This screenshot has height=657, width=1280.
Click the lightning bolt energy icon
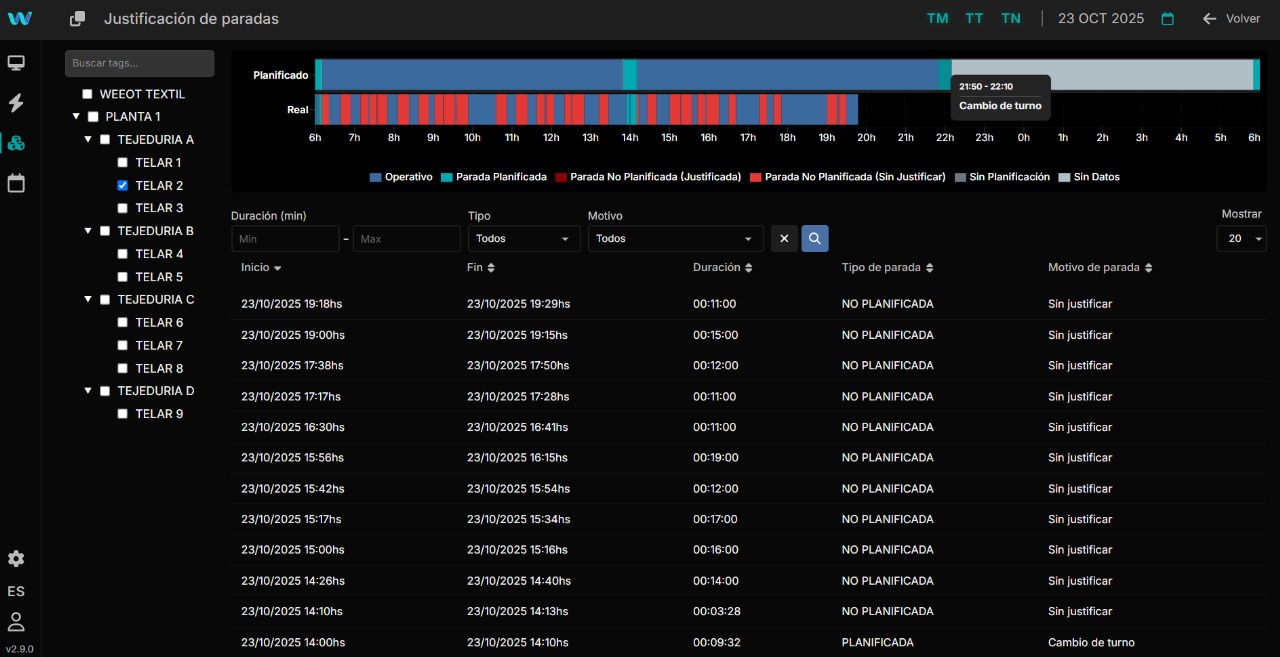click(16, 103)
